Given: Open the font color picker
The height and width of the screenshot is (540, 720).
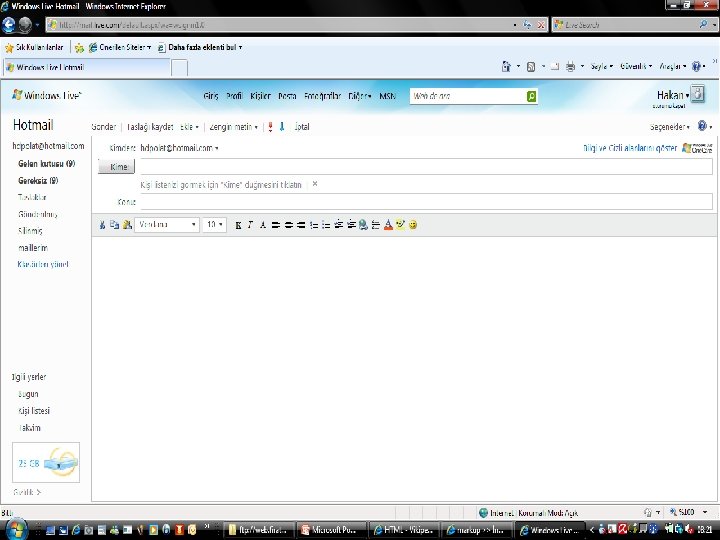Looking at the screenshot, I should pyautogui.click(x=388, y=225).
